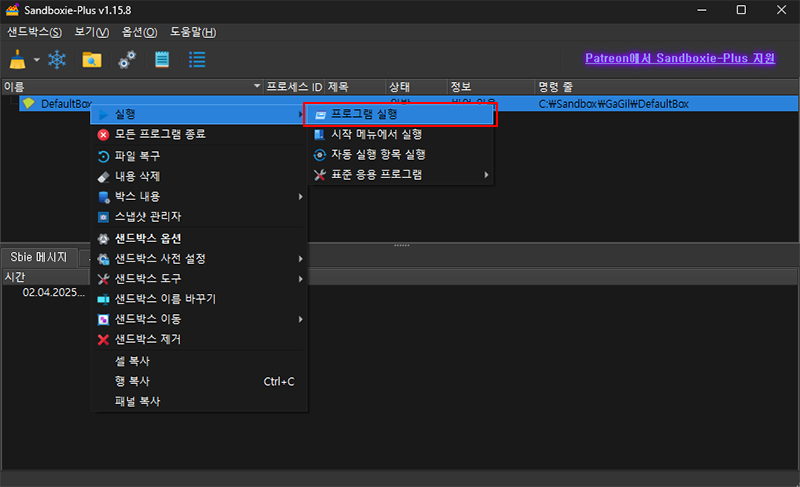Open the dropdown arrow beside the broom icon
This screenshot has height=487, width=800.
click(37, 60)
